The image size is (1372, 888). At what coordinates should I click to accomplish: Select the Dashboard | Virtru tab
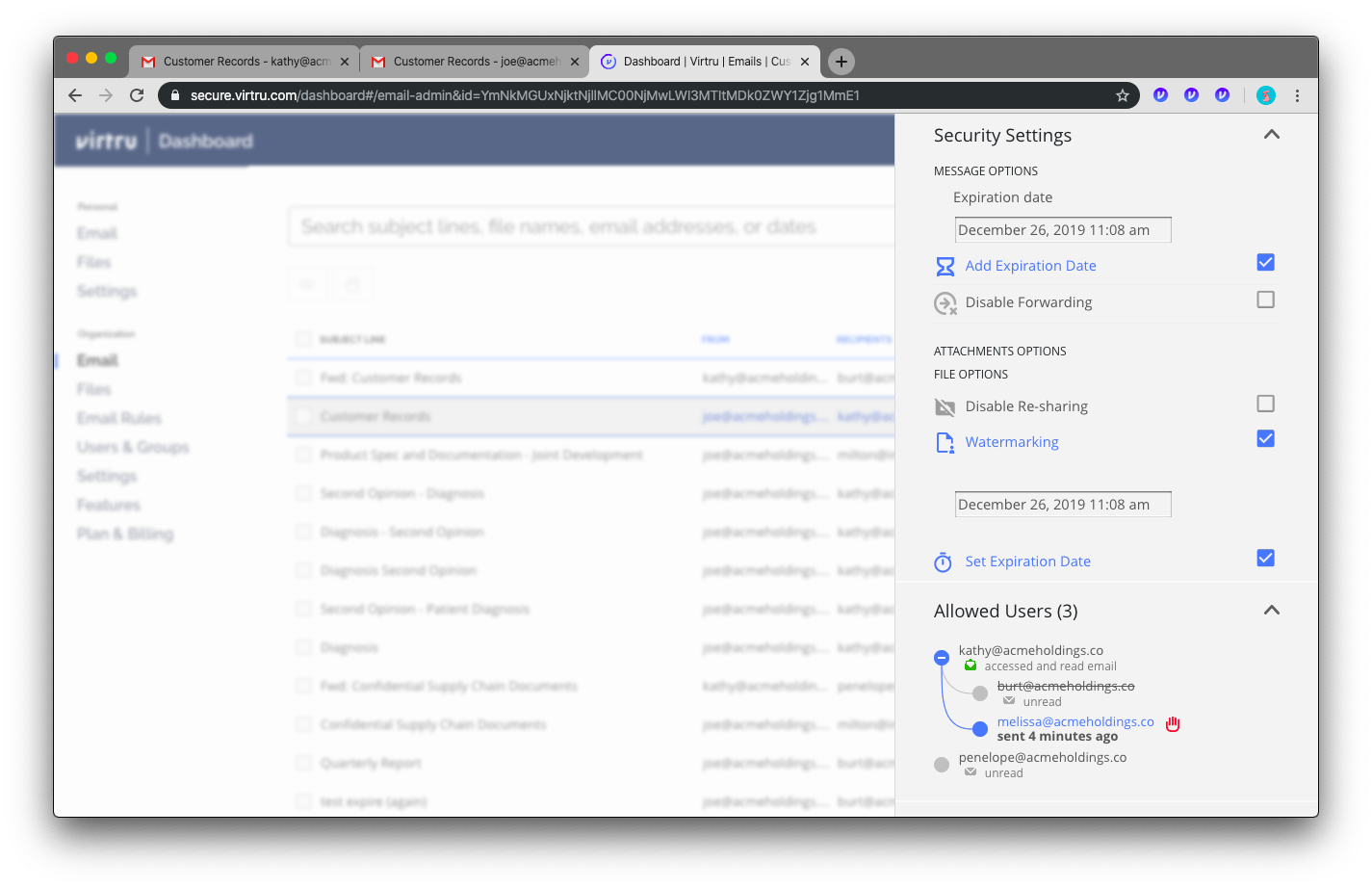705,62
